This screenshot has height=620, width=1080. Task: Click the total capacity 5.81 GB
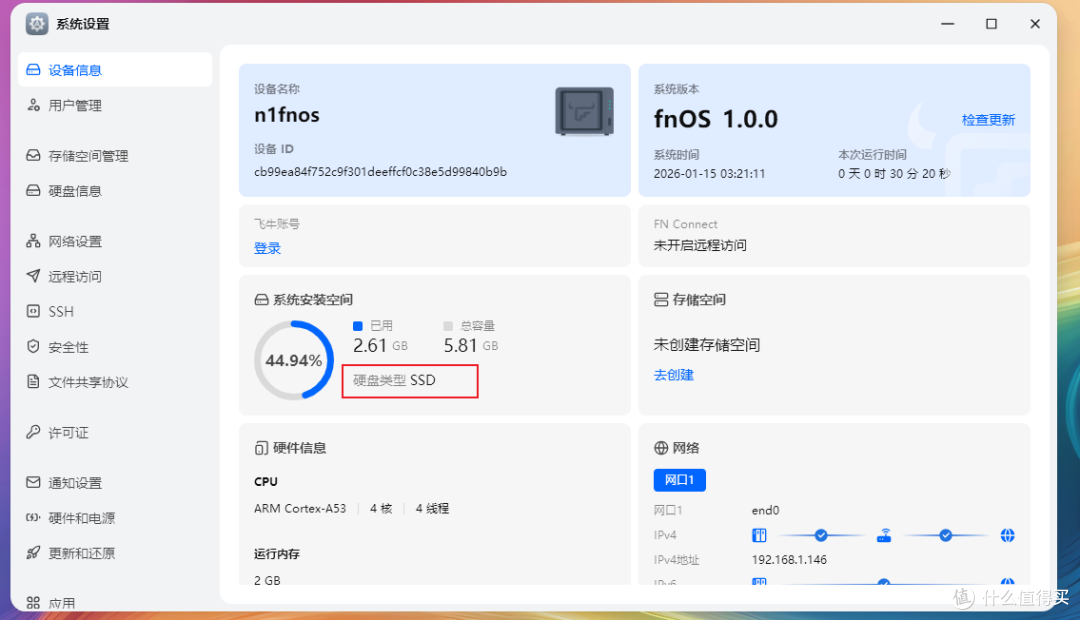[471, 345]
